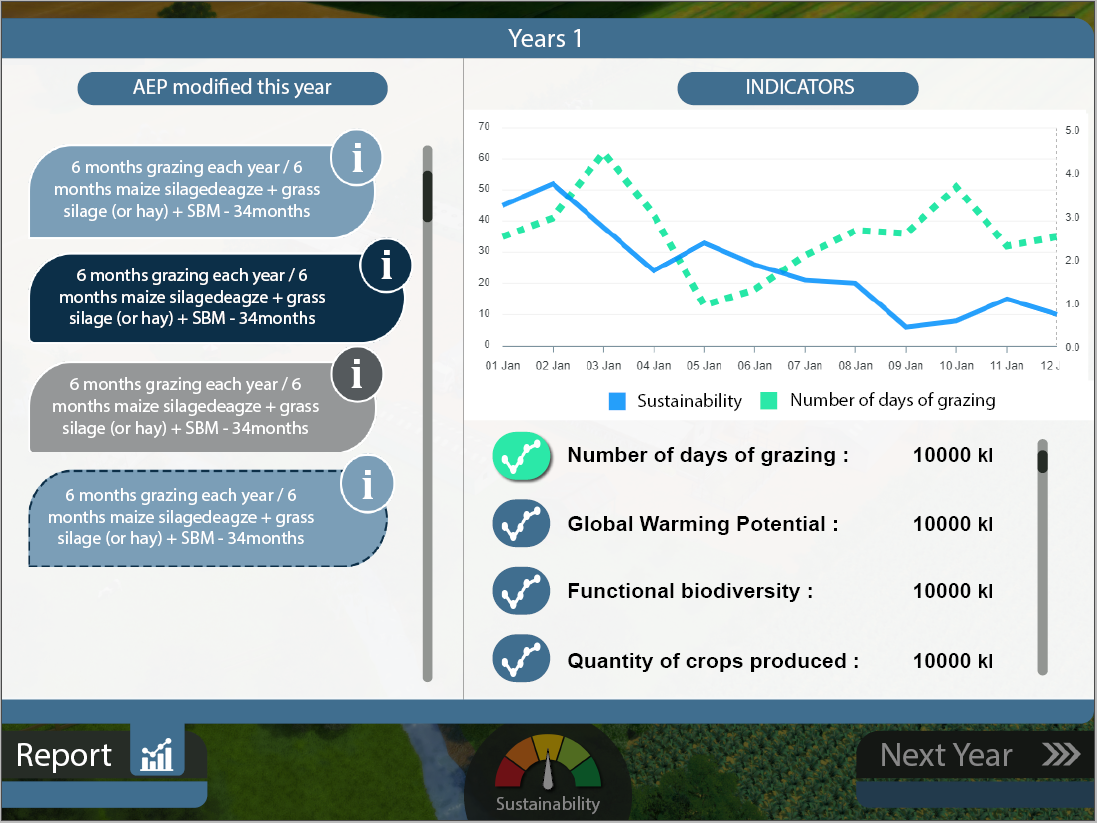Toggle the Global Warming Potential chart indicator

[x=521, y=524]
